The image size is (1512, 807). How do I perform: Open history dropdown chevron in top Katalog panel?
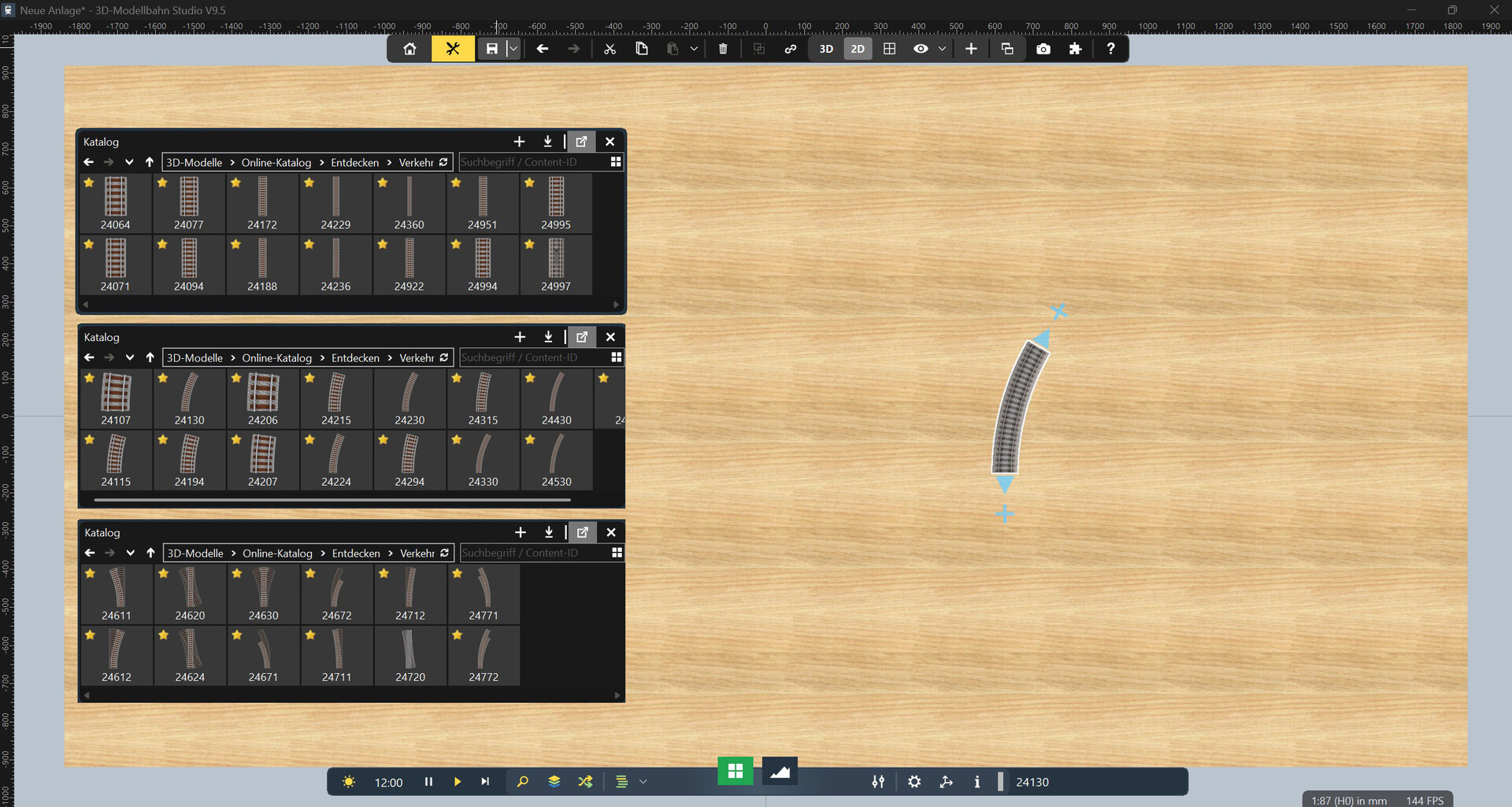pyautogui.click(x=129, y=162)
